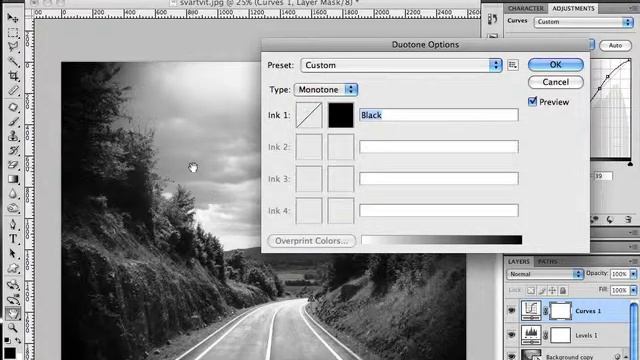The width and height of the screenshot is (640, 360).
Task: Select the Pen tool
Action: click(x=13, y=224)
